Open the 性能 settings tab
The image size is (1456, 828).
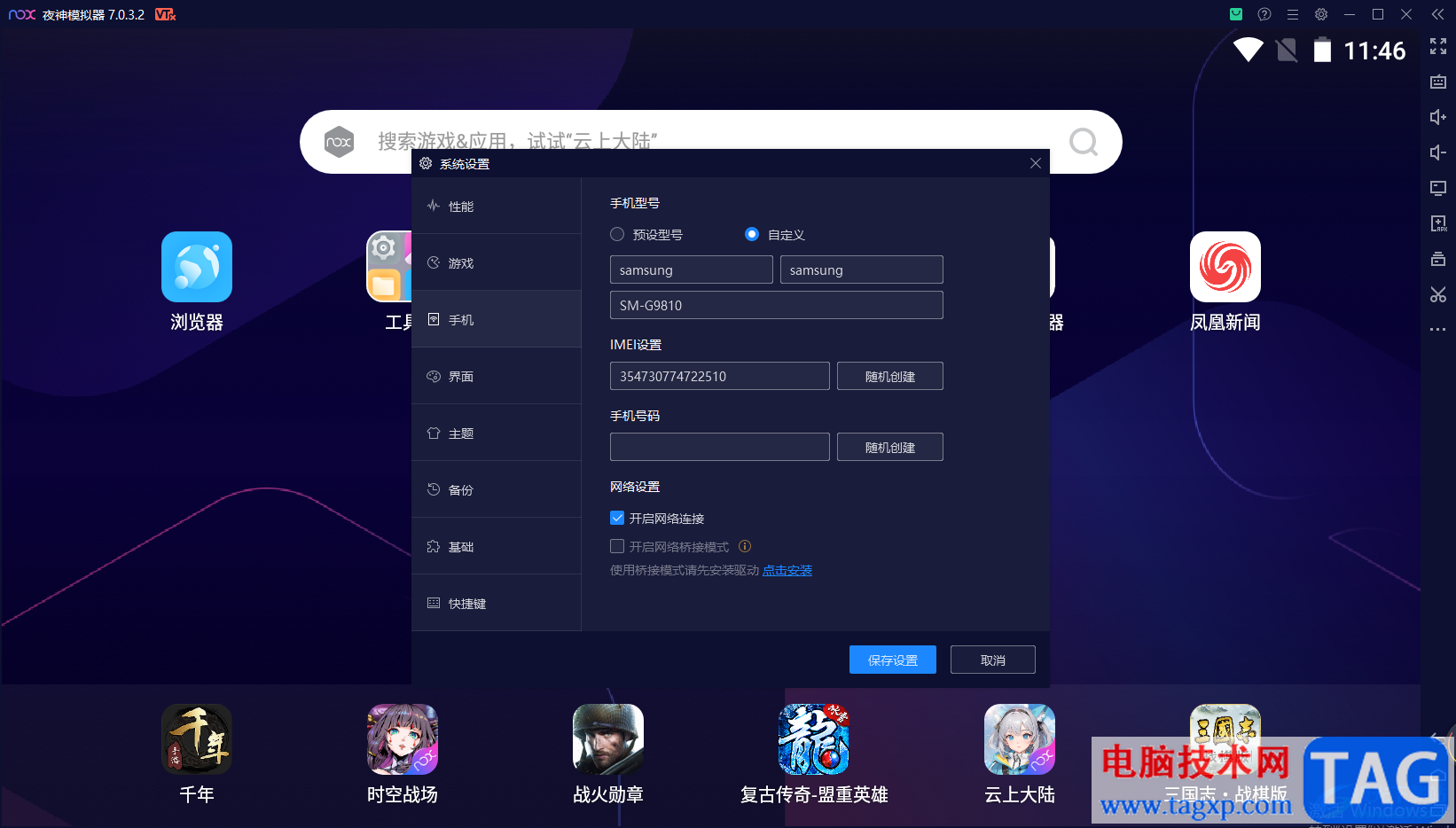pos(497,206)
